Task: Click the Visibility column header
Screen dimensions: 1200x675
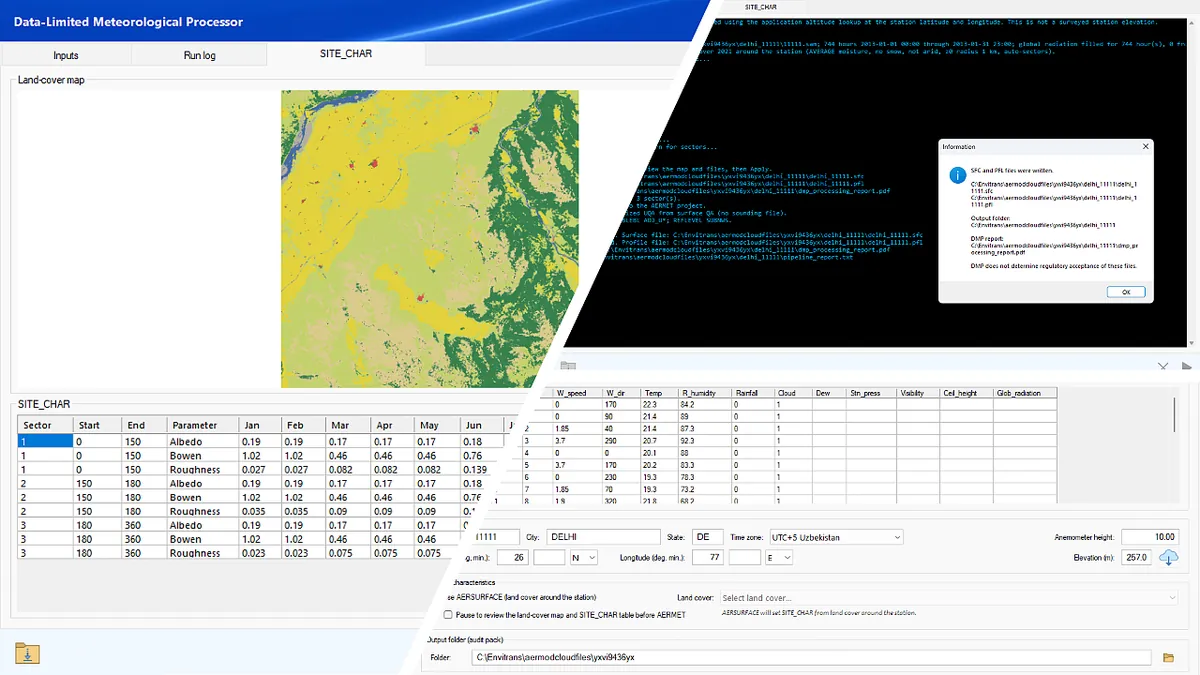Action: pos(919,393)
